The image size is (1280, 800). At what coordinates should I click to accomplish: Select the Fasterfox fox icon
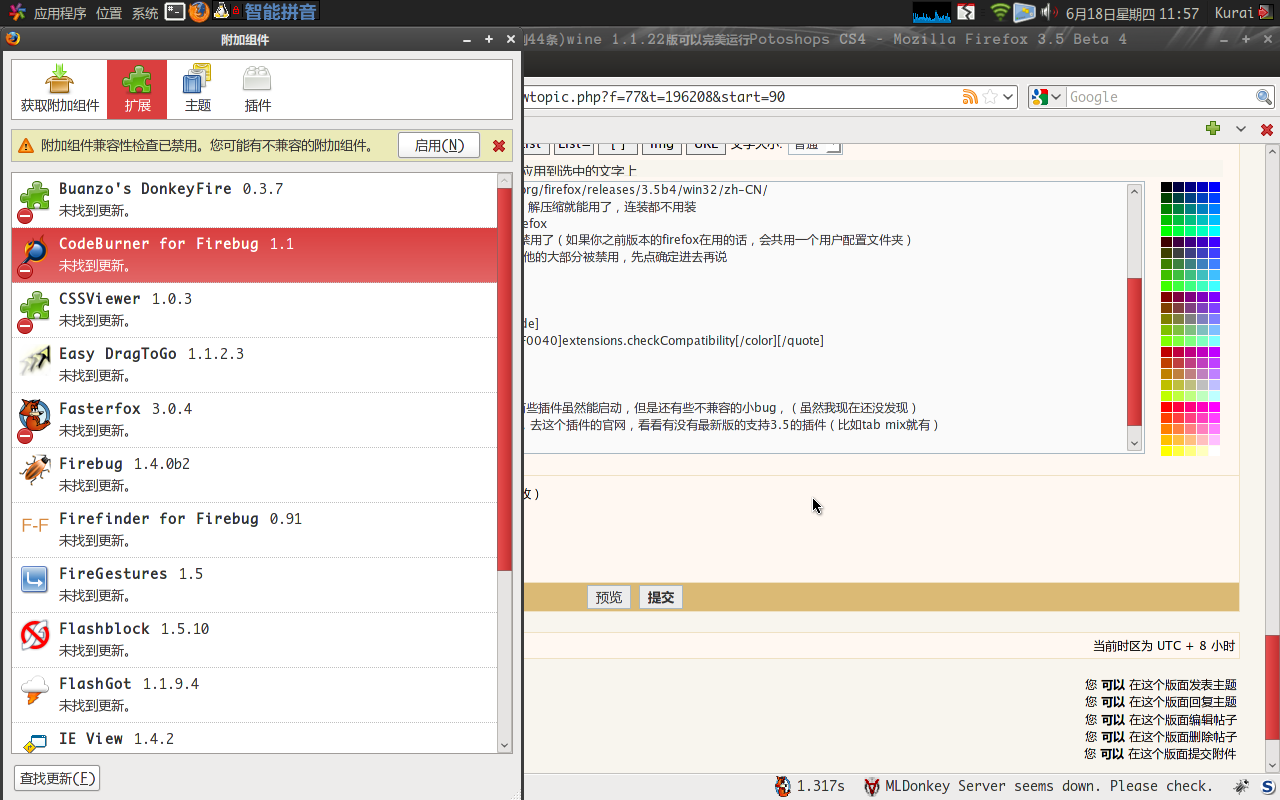point(35,419)
